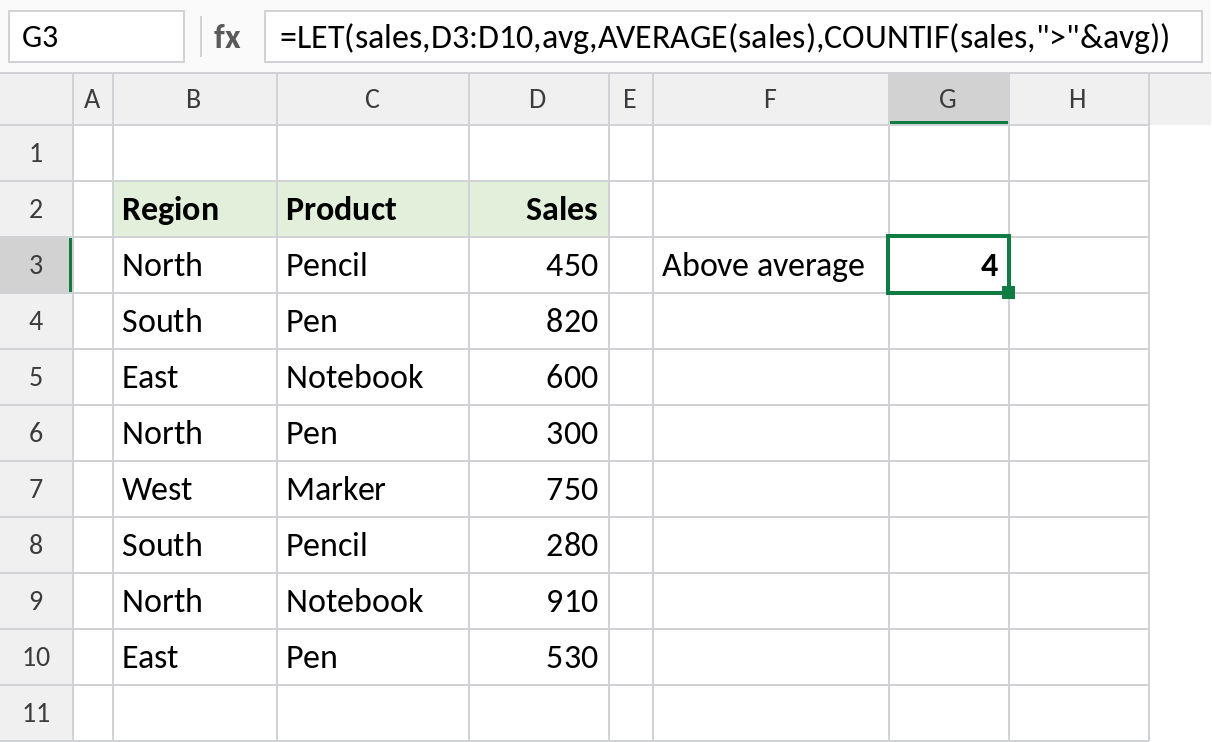Viewport: 1212px width, 742px height.
Task: Select the Pen cell in row 4
Action: coord(373,321)
